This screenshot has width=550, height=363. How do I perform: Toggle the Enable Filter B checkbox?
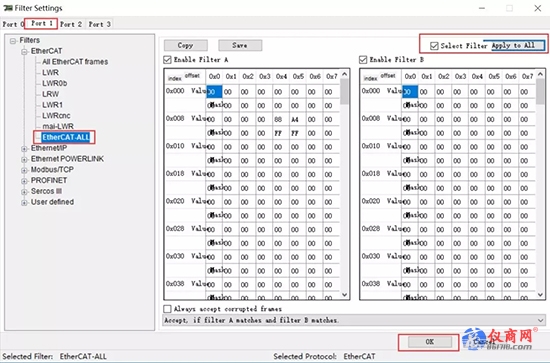tap(363, 60)
